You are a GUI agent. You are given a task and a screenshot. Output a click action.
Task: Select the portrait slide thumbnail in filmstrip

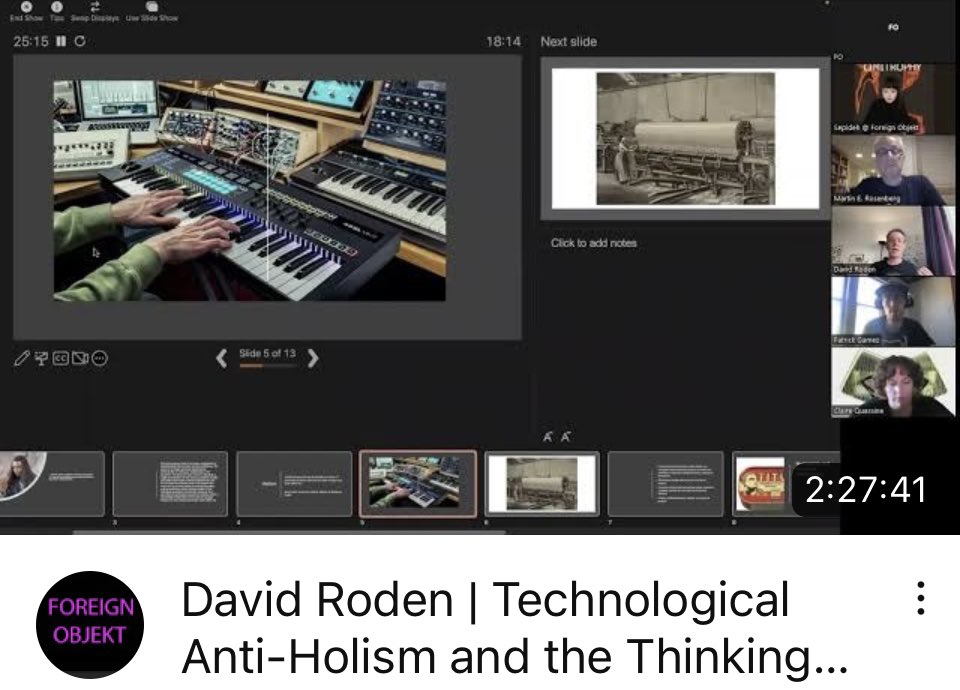point(52,484)
